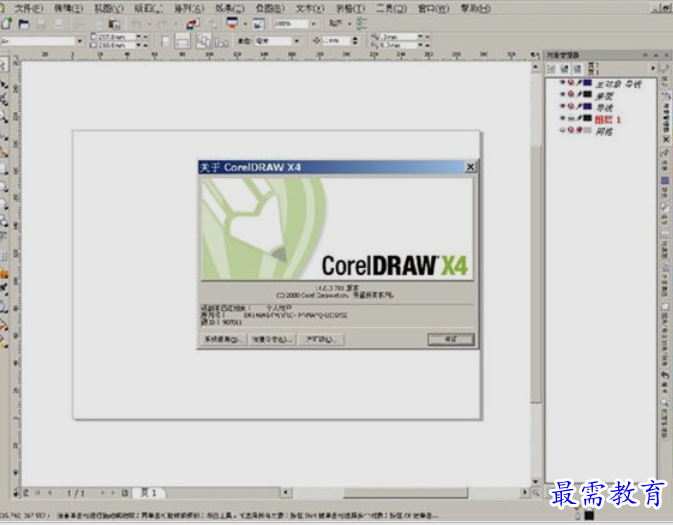Image resolution: width=673 pixels, height=525 pixels.
Task: Click the System Info (系统信息) button
Action: [223, 339]
